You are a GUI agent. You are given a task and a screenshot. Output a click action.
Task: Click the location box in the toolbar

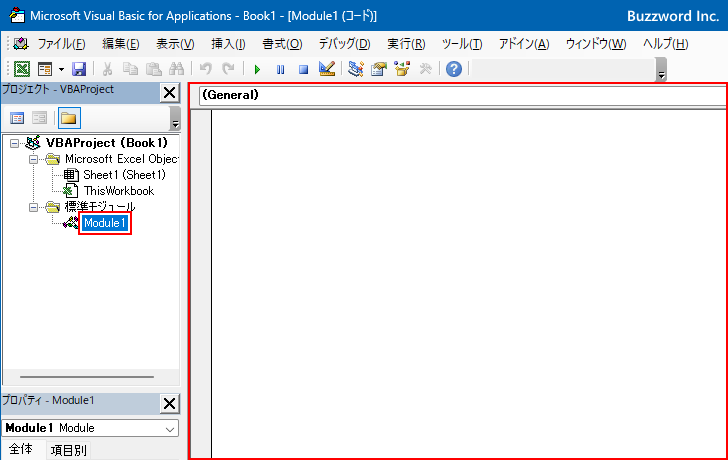pos(563,69)
